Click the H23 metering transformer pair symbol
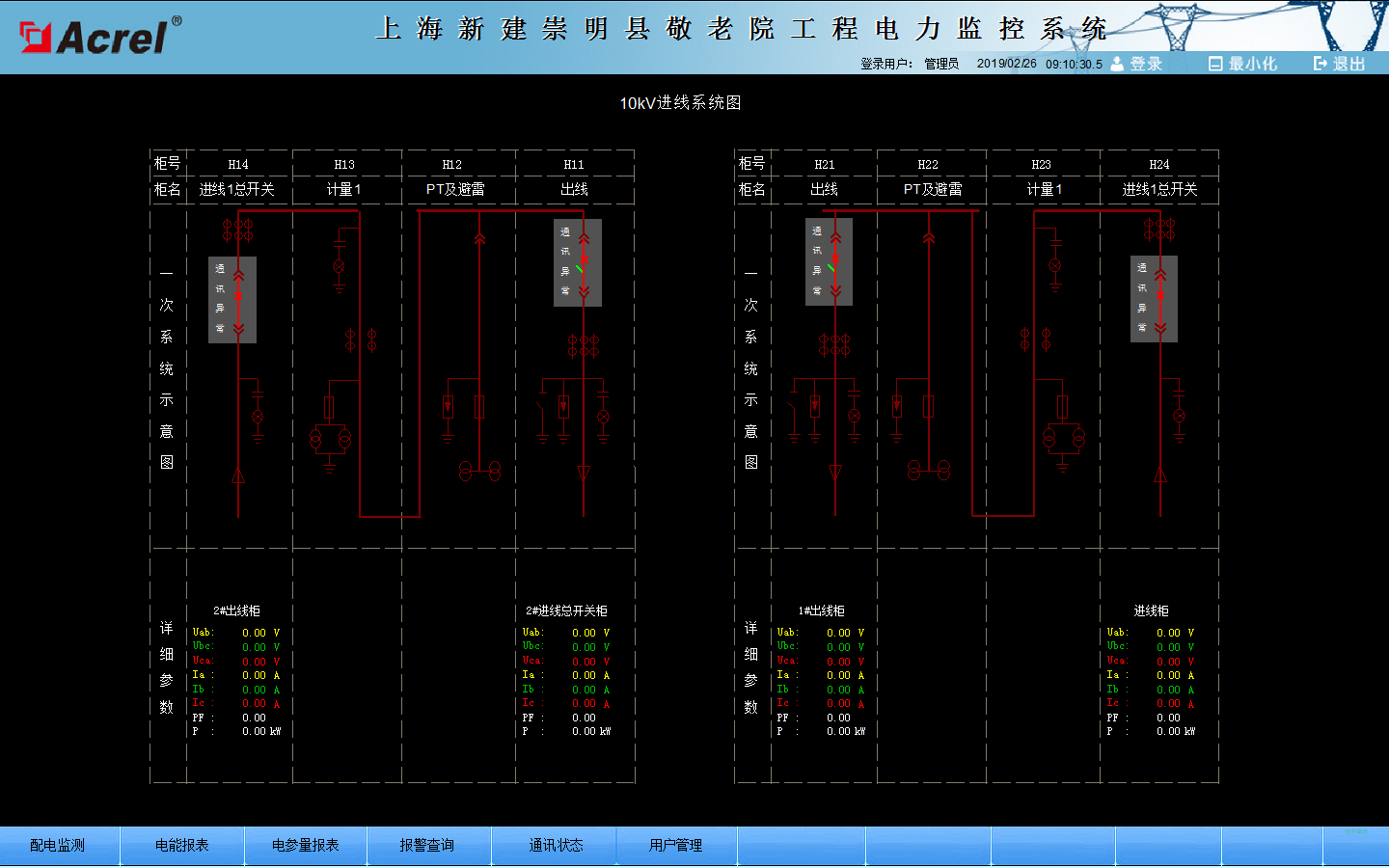The height and width of the screenshot is (868, 1389). coord(1063,438)
